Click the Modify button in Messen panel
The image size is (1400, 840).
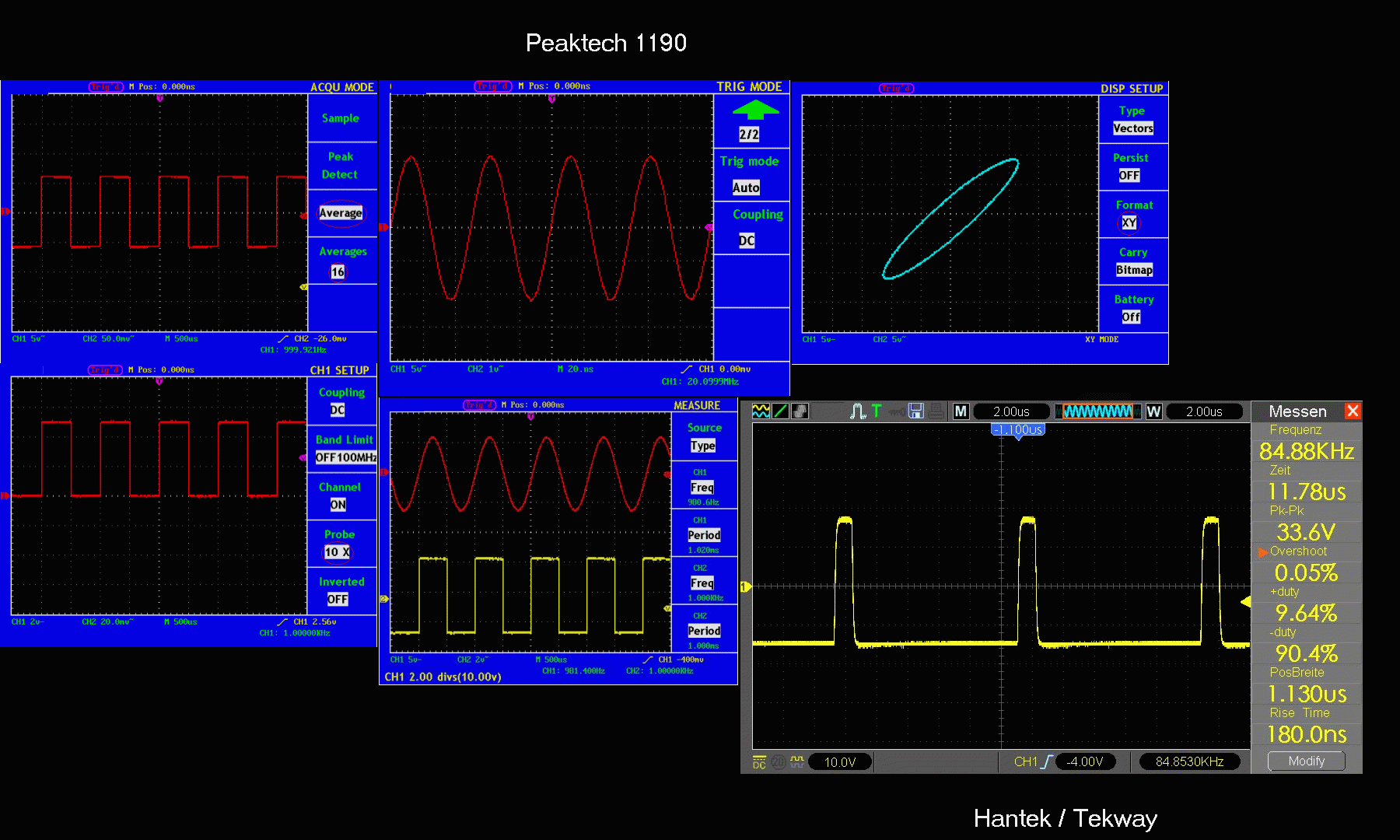[1307, 761]
